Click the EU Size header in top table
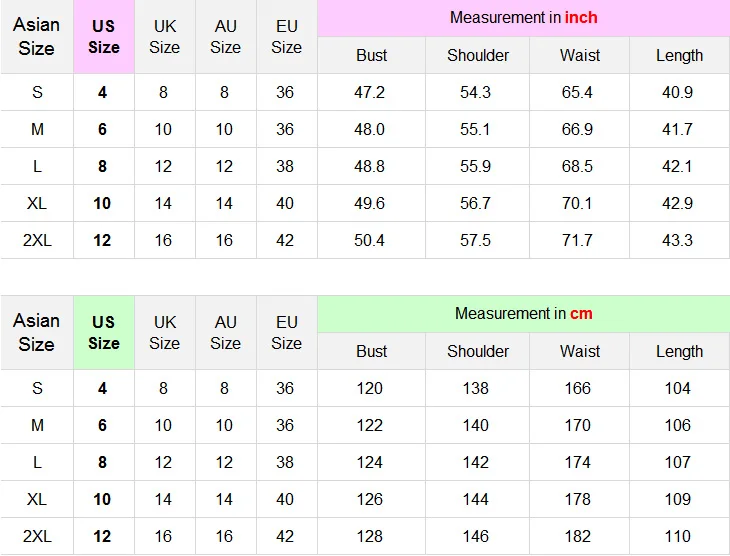Viewport: 730px width, 556px height. (x=286, y=37)
